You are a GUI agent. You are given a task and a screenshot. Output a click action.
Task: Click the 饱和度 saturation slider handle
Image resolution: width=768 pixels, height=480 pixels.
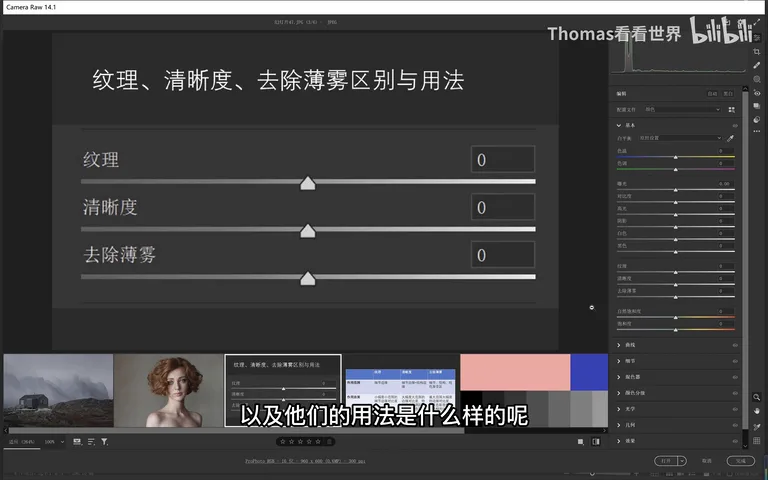pos(675,330)
